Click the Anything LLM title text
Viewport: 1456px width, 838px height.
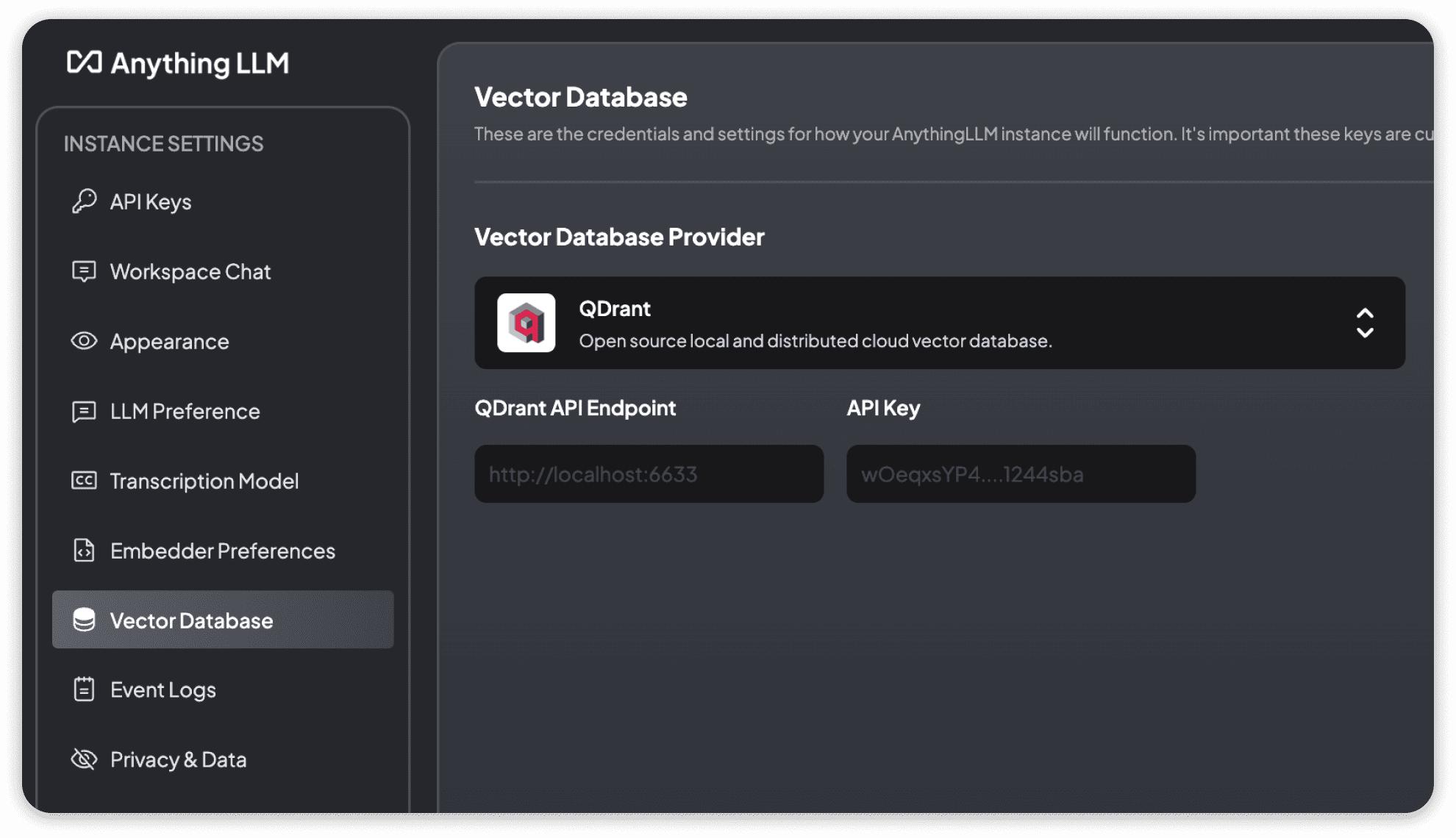tap(199, 63)
